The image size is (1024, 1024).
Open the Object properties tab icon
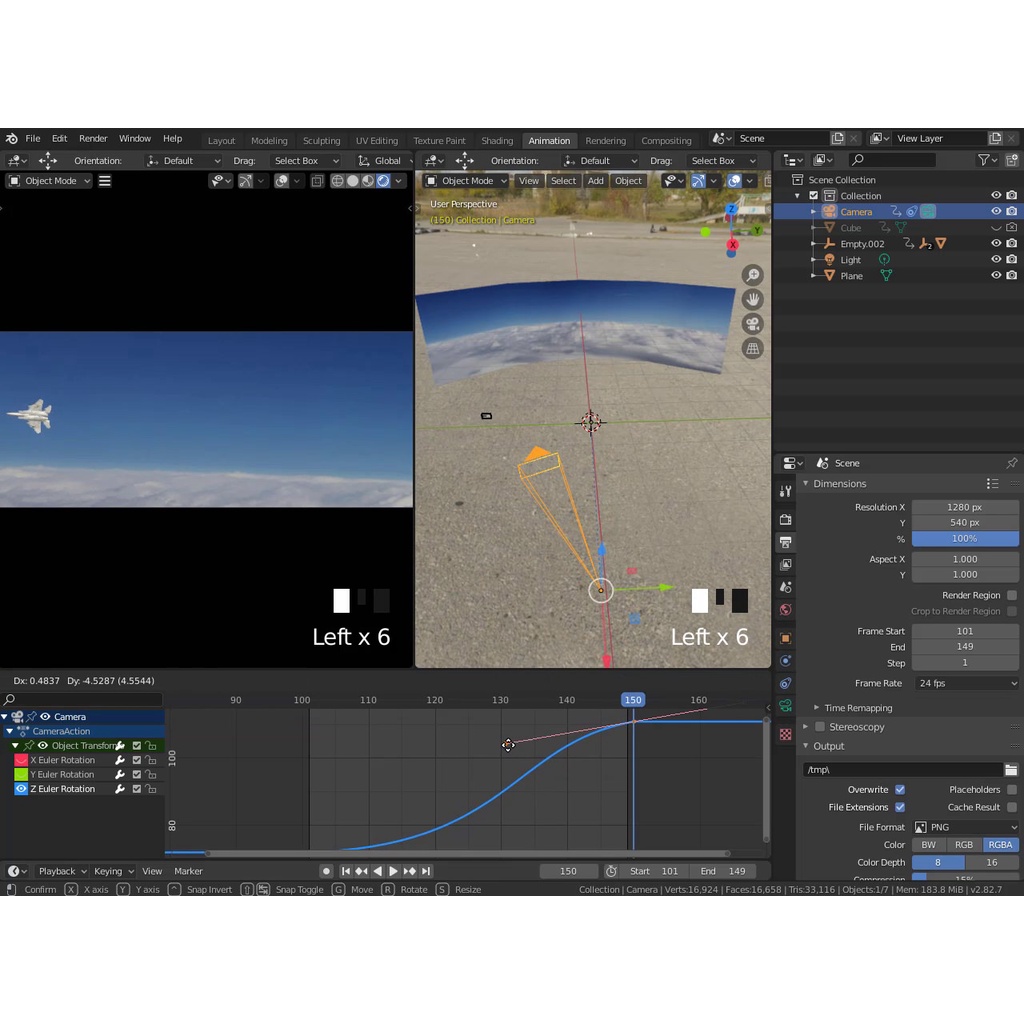point(786,638)
